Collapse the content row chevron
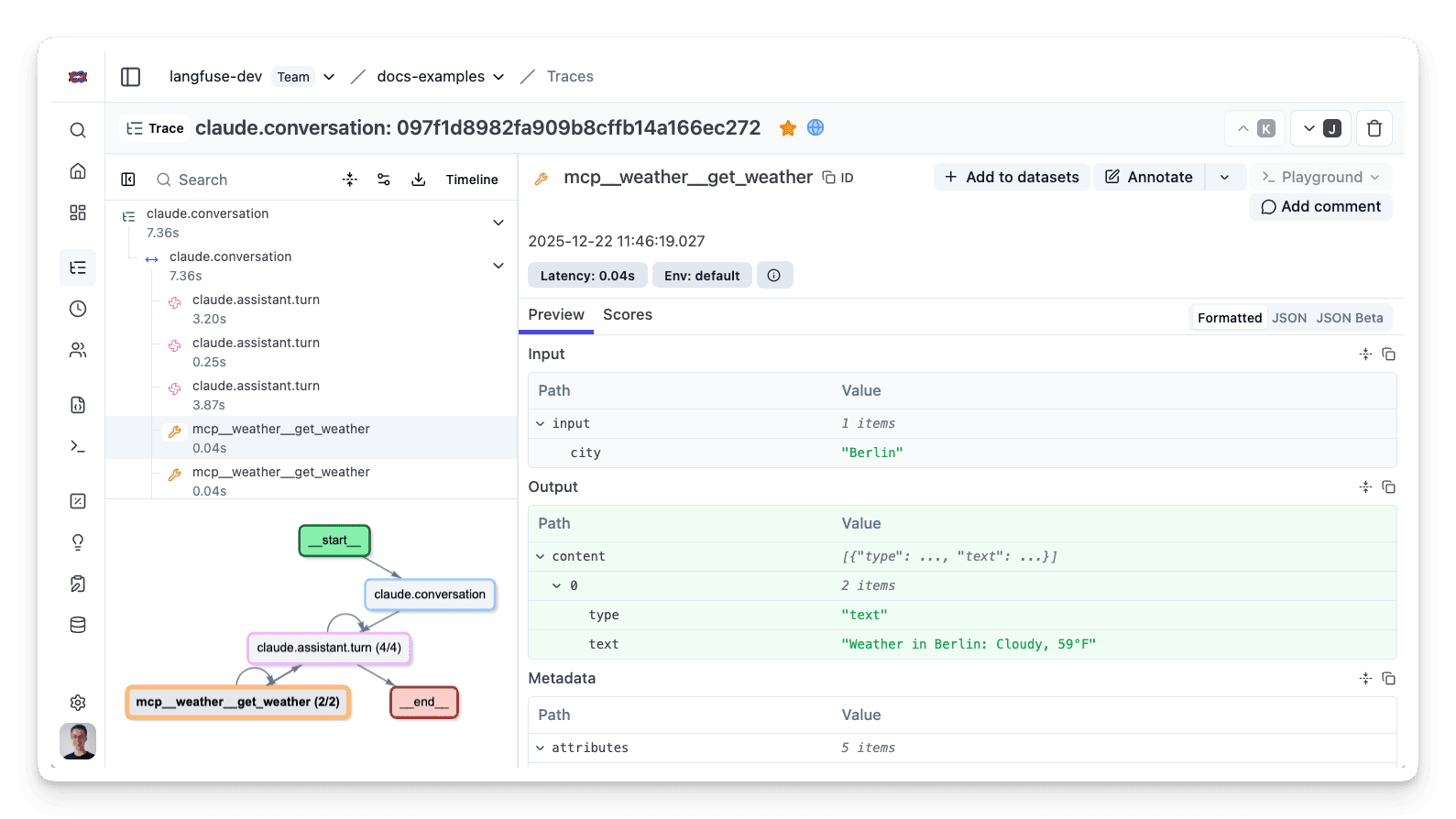 click(541, 557)
